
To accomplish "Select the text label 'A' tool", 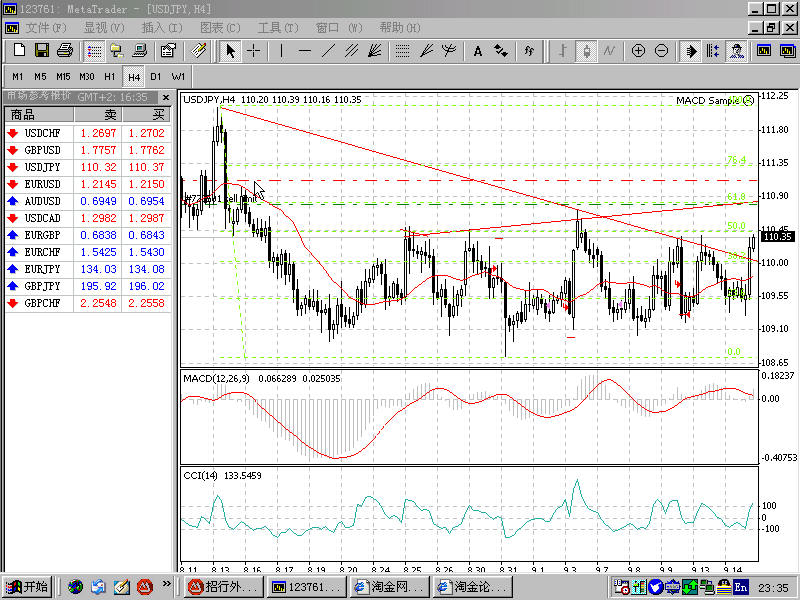I will point(477,50).
